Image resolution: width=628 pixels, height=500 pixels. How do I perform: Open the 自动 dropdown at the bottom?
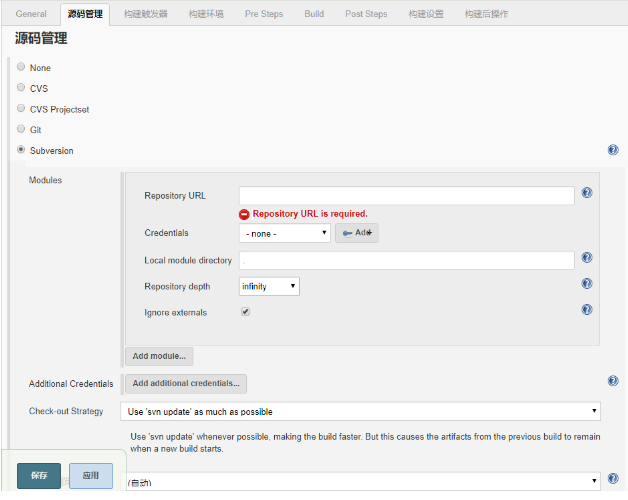360,481
